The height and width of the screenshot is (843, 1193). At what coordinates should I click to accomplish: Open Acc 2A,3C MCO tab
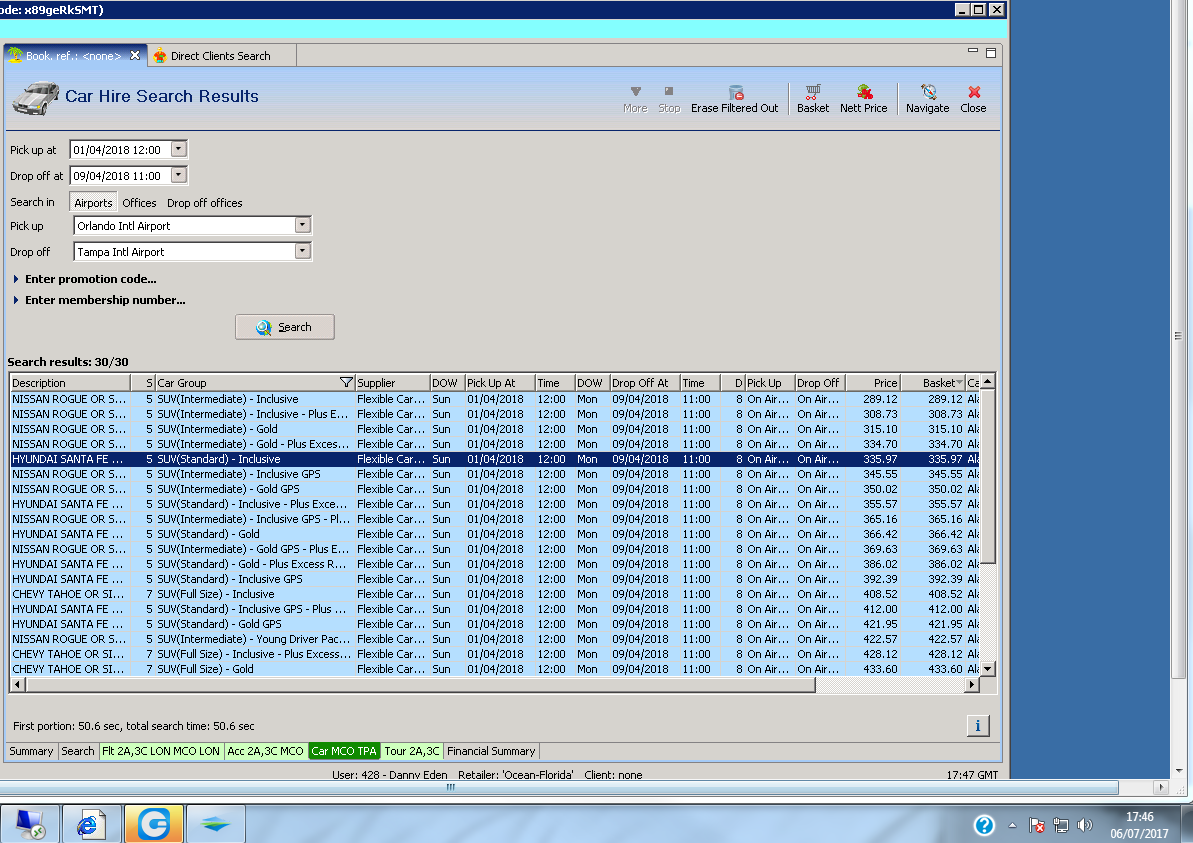click(x=266, y=751)
